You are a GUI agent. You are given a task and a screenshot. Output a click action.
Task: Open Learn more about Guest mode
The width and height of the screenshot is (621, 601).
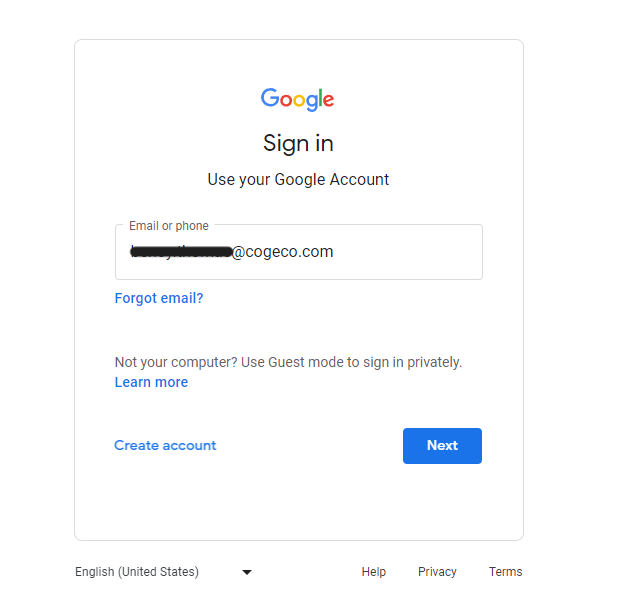click(151, 382)
